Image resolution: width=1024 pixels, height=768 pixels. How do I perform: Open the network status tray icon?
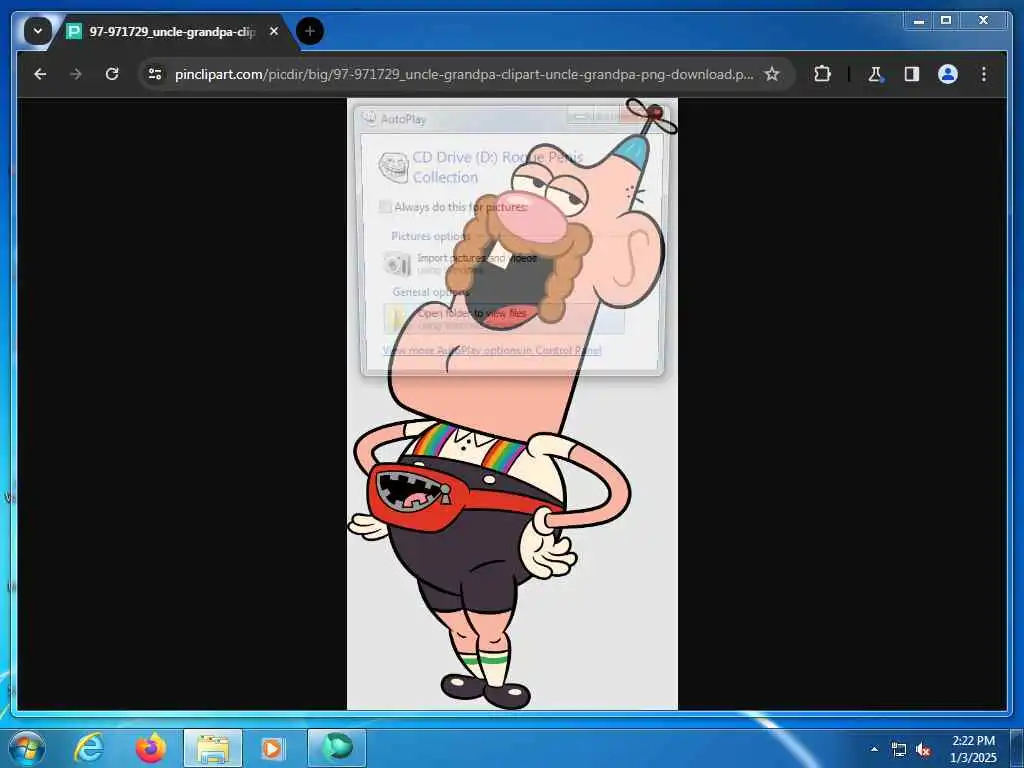pyautogui.click(x=899, y=750)
